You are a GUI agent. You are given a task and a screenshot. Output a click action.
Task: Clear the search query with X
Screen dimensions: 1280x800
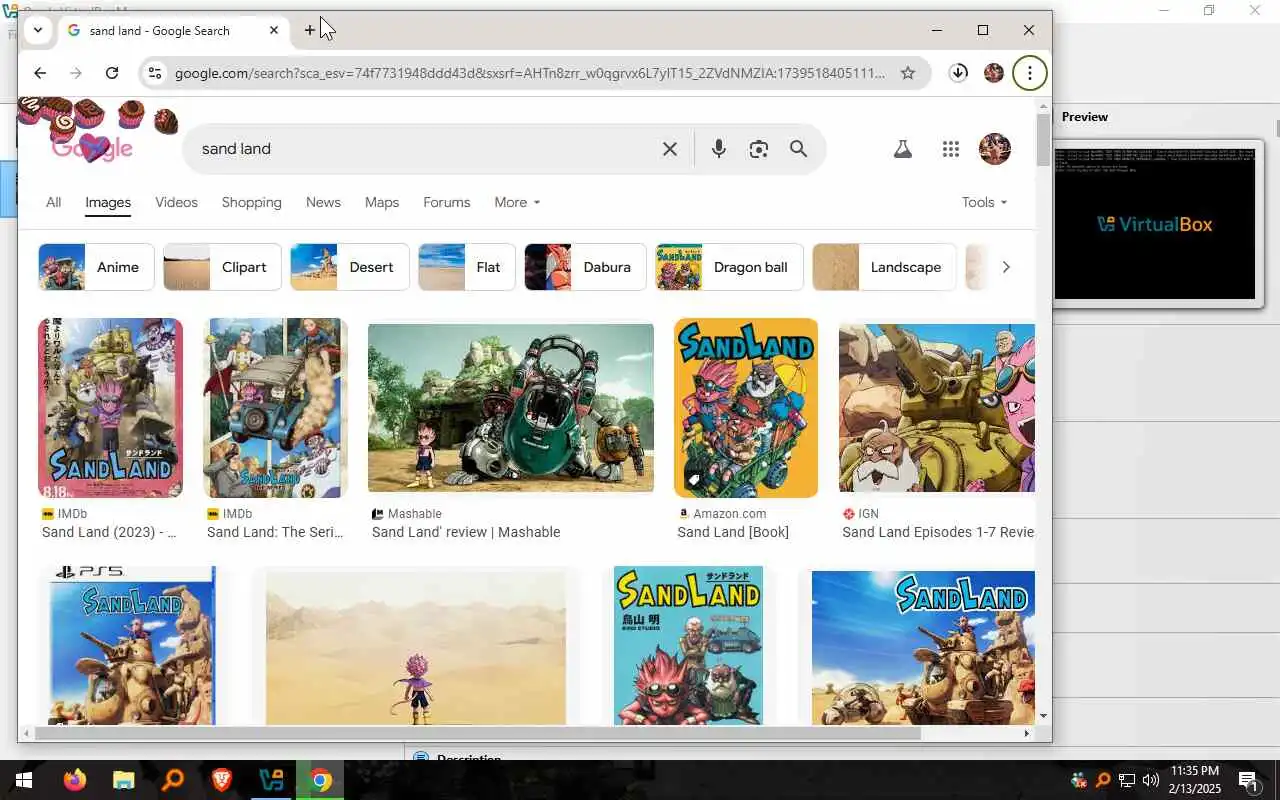670,149
